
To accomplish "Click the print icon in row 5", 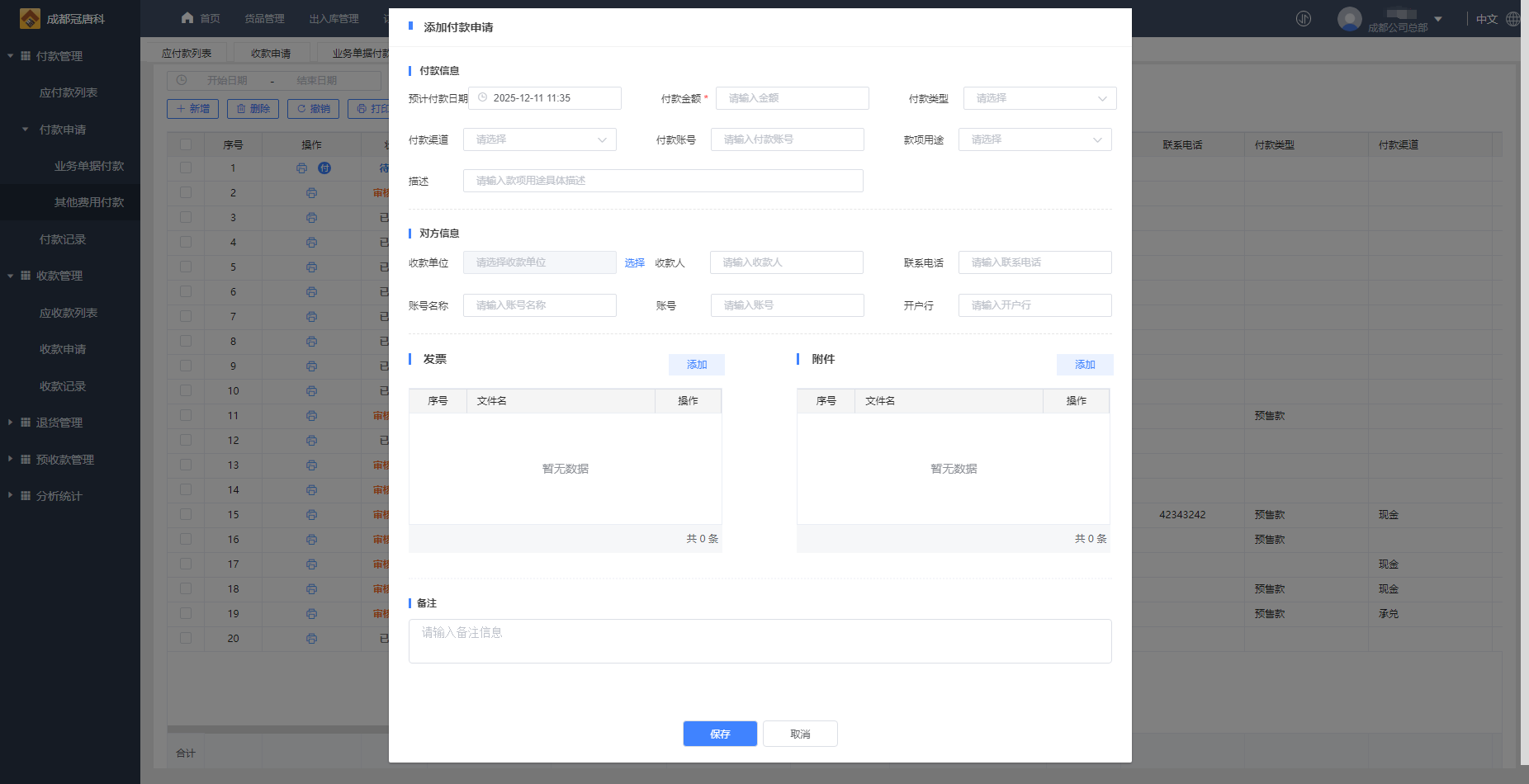I will click(311, 267).
